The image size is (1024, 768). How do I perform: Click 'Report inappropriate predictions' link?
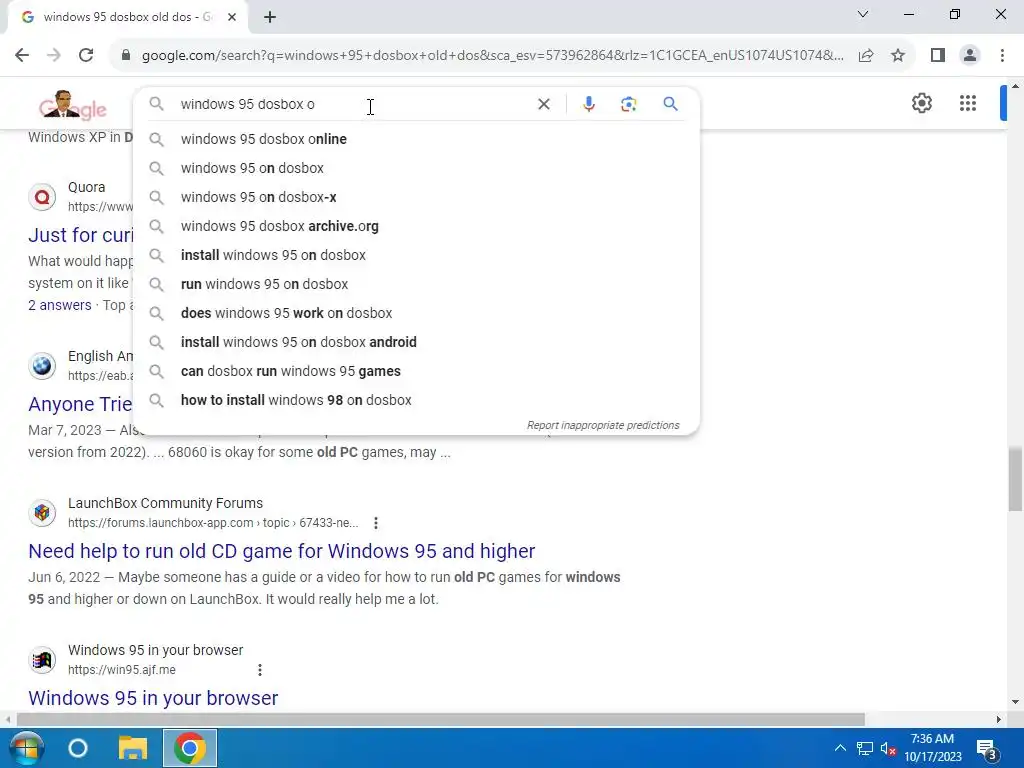(x=603, y=425)
